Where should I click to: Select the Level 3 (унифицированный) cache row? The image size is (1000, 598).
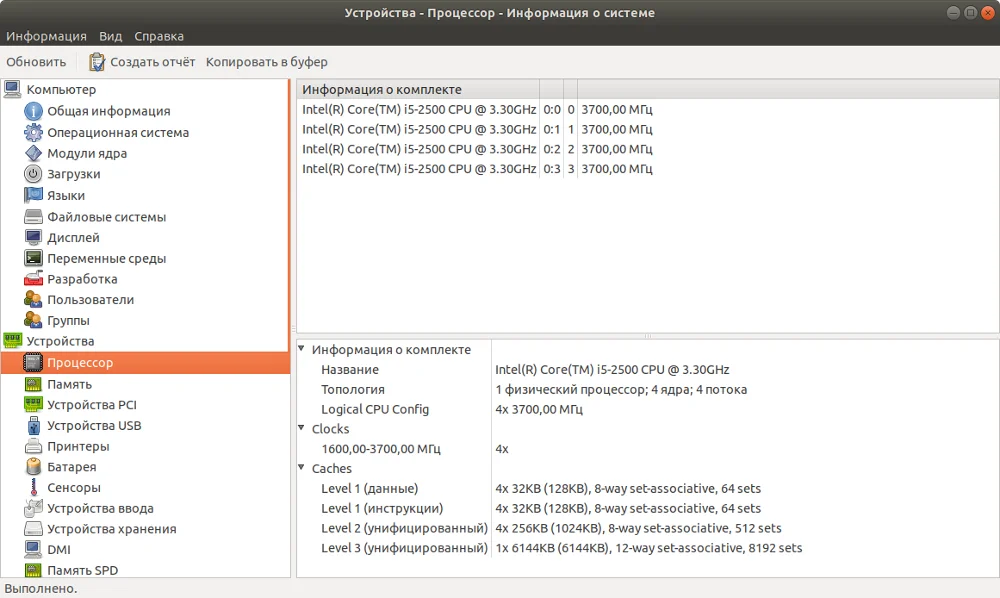pos(648,548)
